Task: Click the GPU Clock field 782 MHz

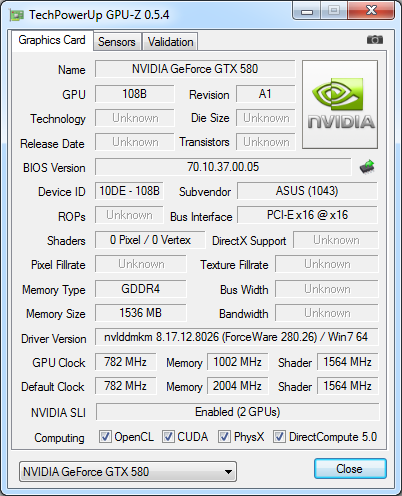Action: pyautogui.click(x=125, y=362)
